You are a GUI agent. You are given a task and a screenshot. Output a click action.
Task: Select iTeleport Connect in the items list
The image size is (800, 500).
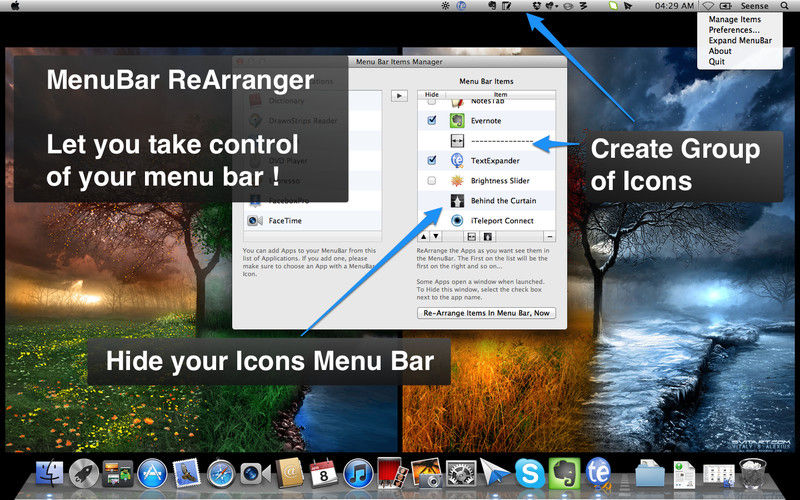[x=486, y=220]
